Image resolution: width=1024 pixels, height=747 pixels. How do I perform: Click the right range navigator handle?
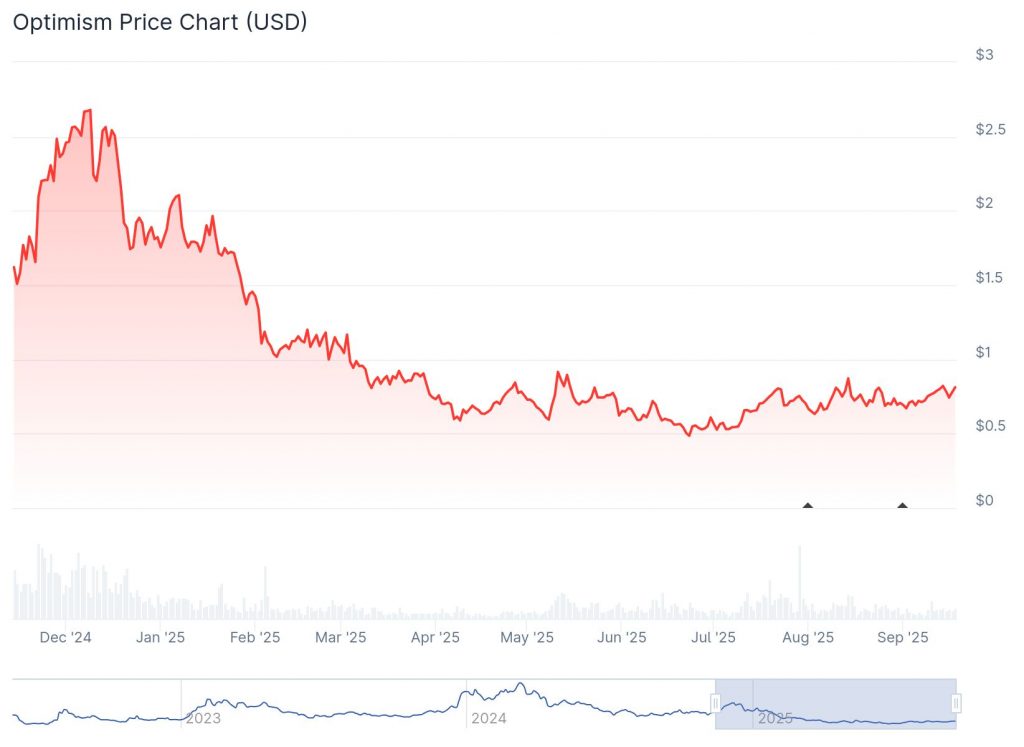(x=956, y=702)
